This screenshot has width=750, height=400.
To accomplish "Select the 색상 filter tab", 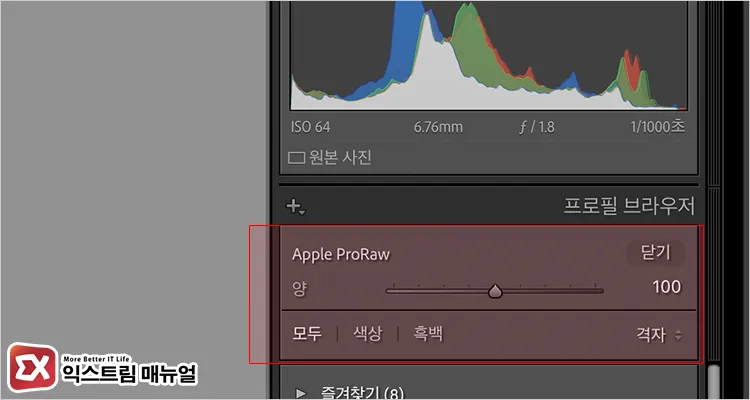I will point(367,334).
